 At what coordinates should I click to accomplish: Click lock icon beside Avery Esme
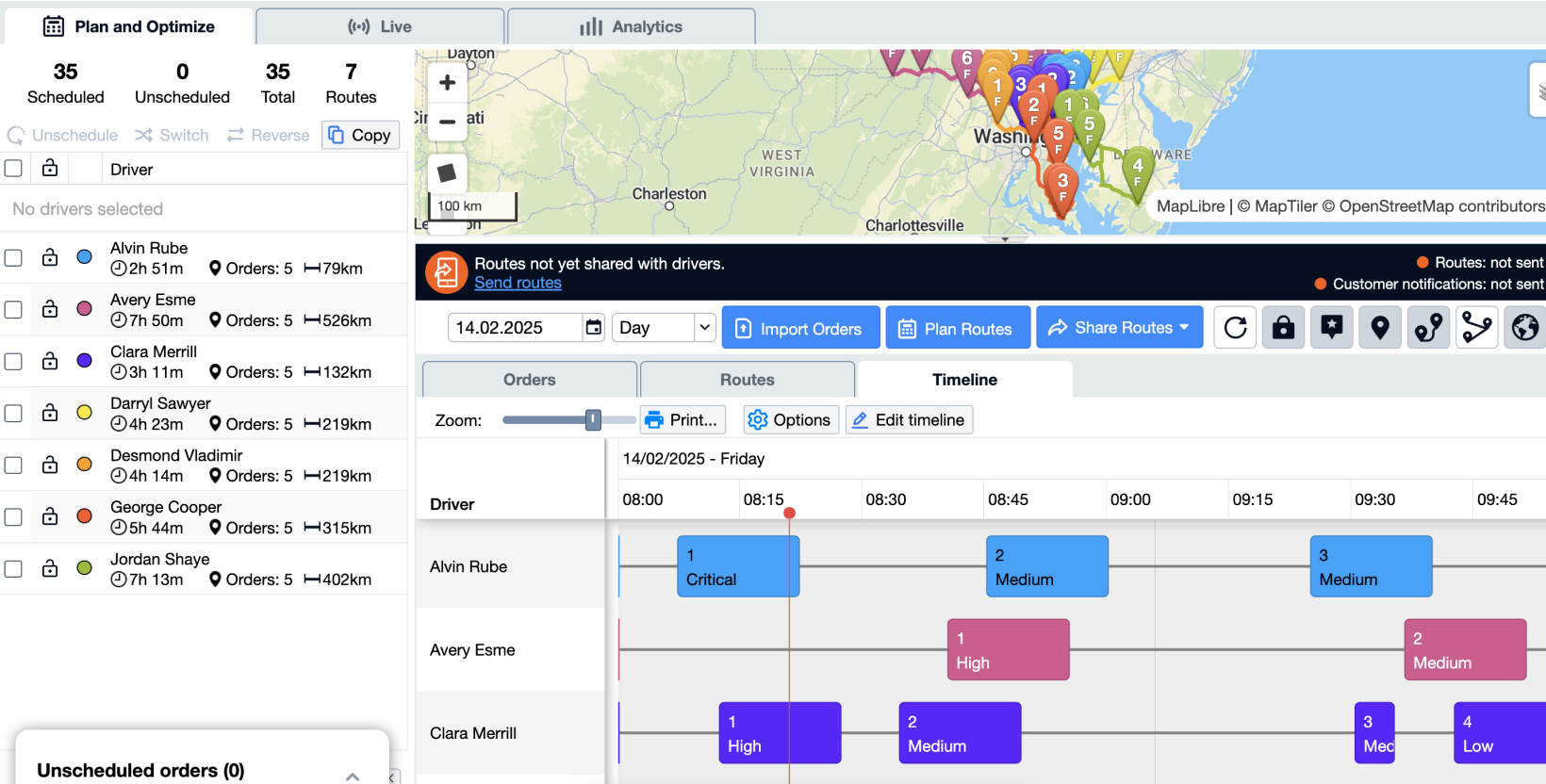point(50,309)
